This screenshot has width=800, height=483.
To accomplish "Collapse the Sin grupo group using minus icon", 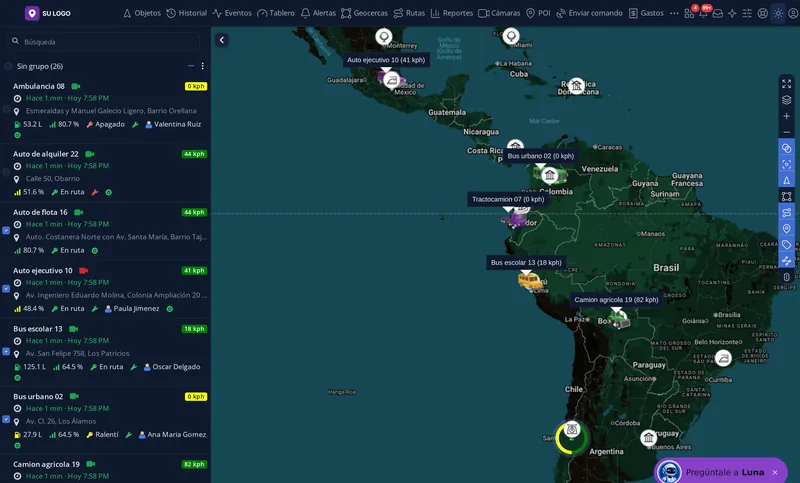I will (x=191, y=66).
